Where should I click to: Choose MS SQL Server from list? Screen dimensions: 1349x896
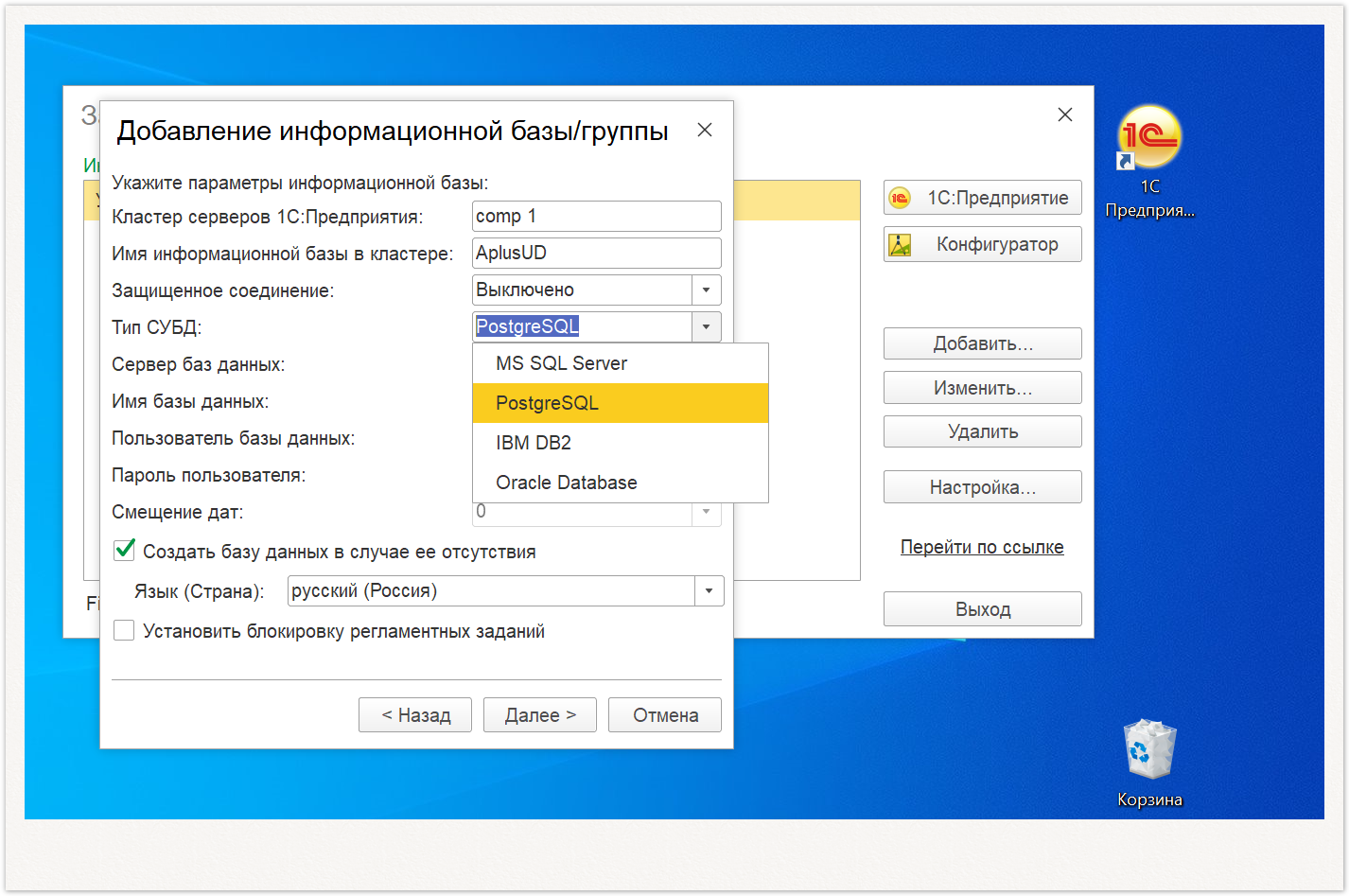pos(621,363)
